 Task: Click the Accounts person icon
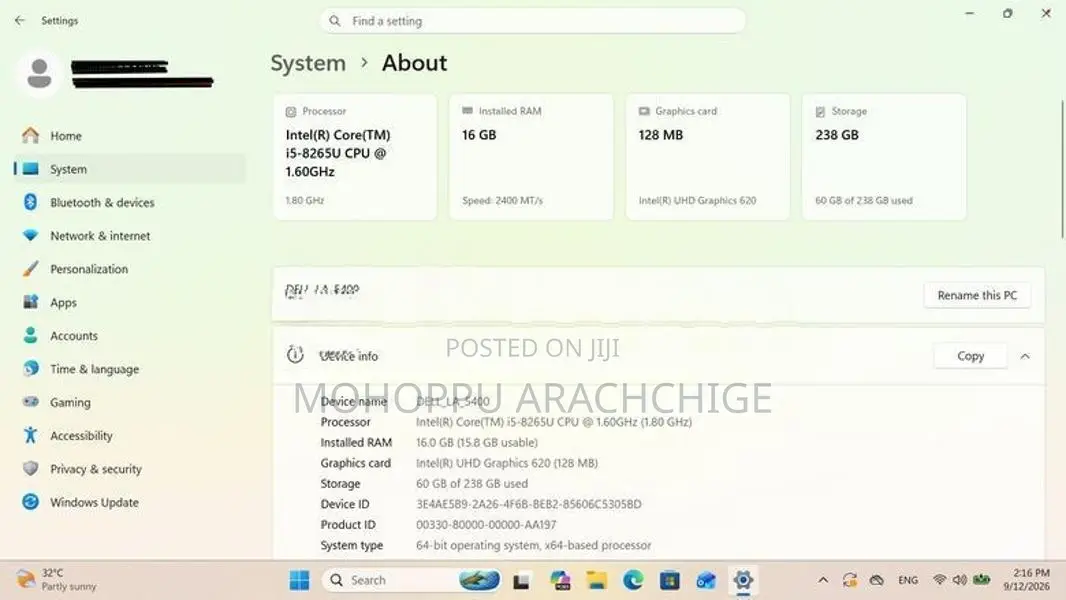(31, 335)
